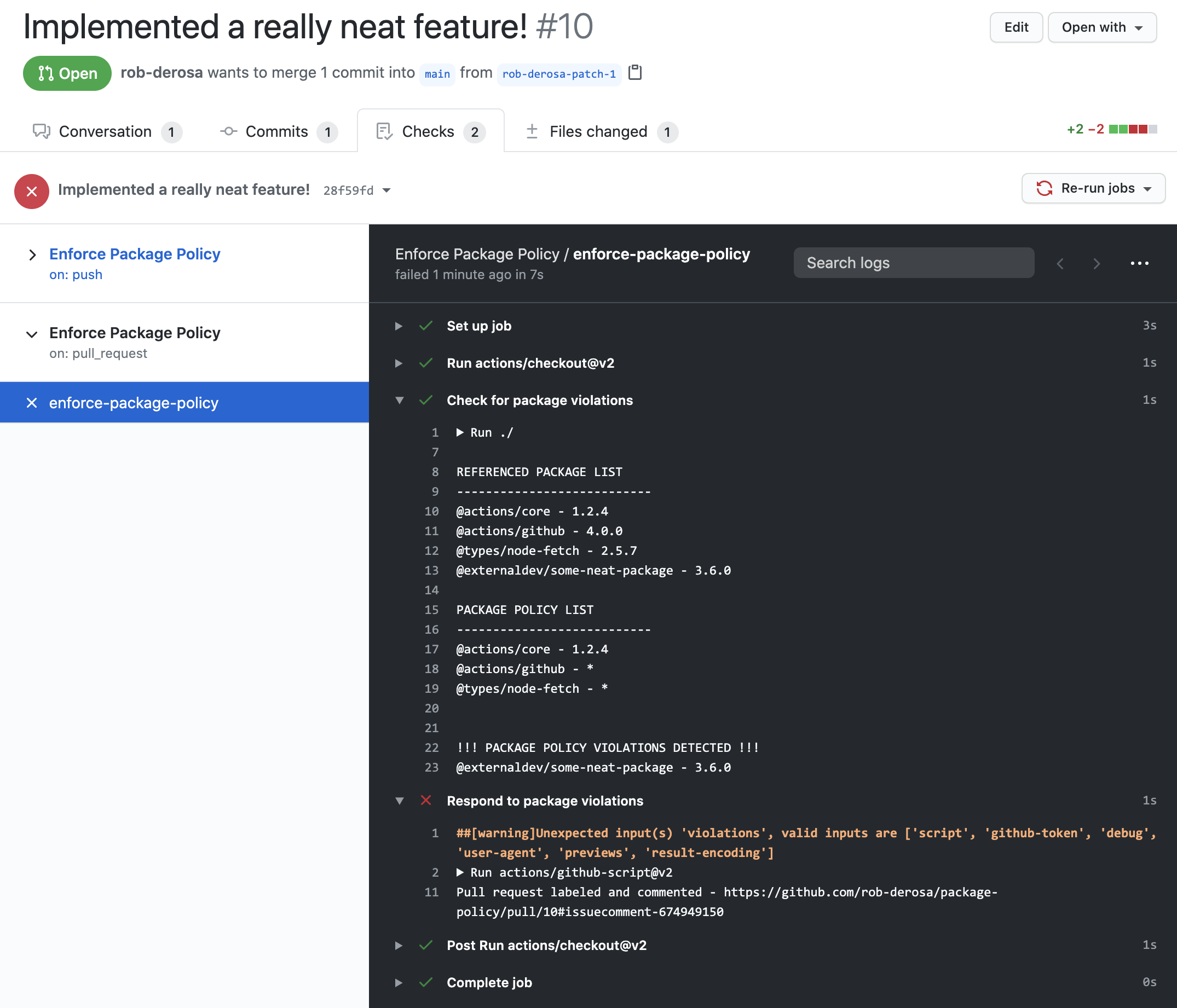Viewport: 1177px width, 1008px height.
Task: Click the red failed status icon
Action: (32, 192)
